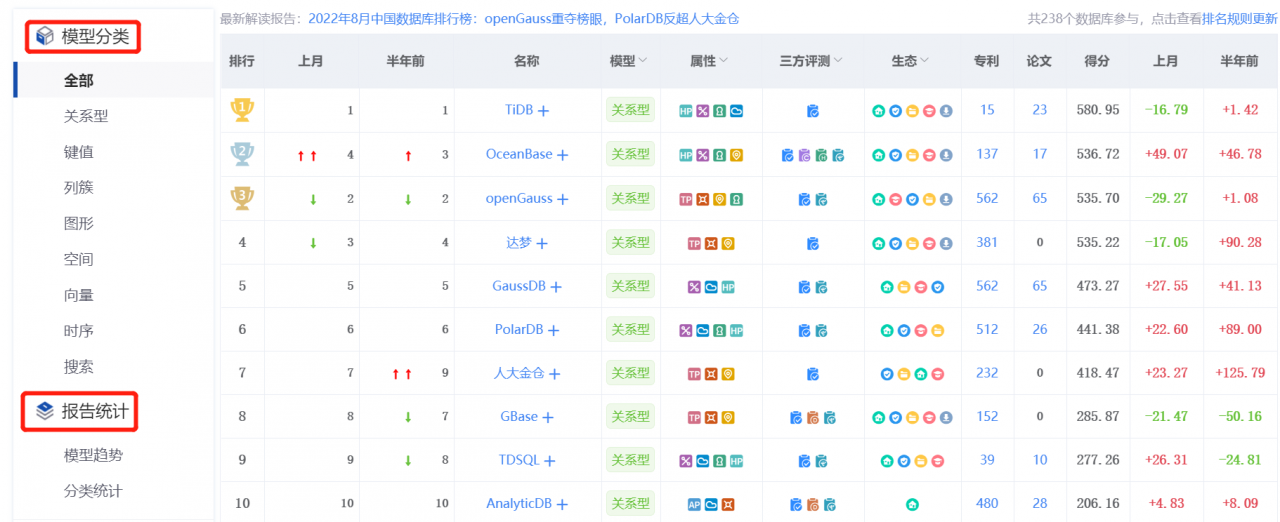Click the yellow folder ecosystem icon in openGauss row
Image resolution: width=1280 pixels, height=522 pixels.
click(929, 199)
